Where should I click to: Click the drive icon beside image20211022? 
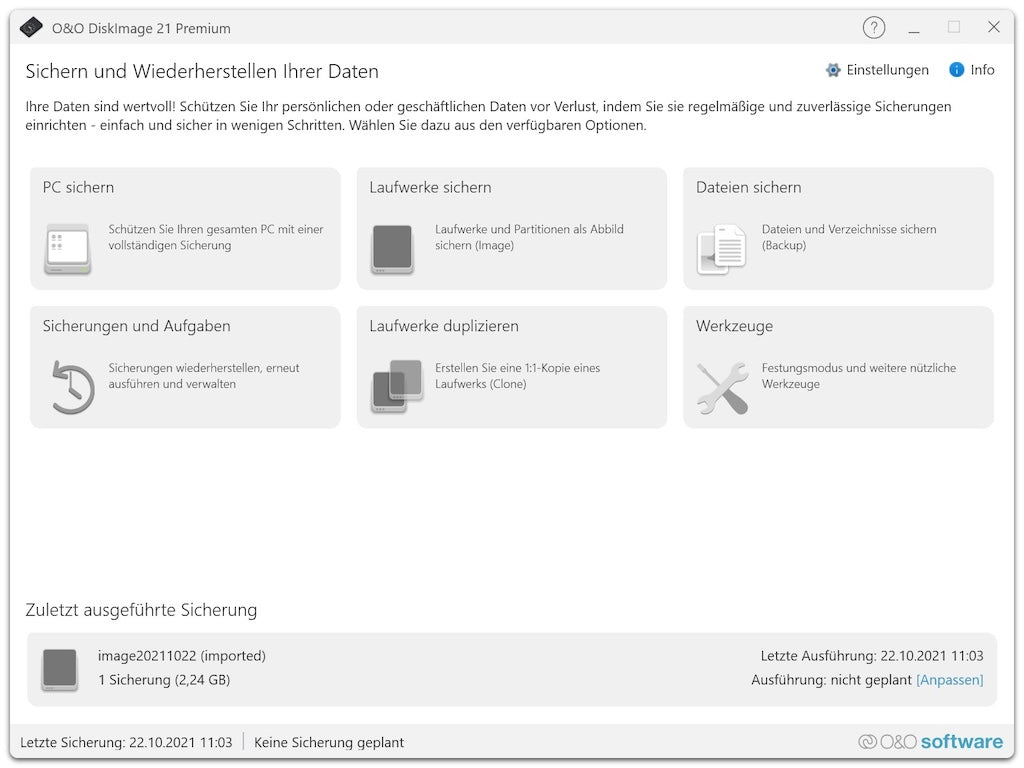coord(59,669)
